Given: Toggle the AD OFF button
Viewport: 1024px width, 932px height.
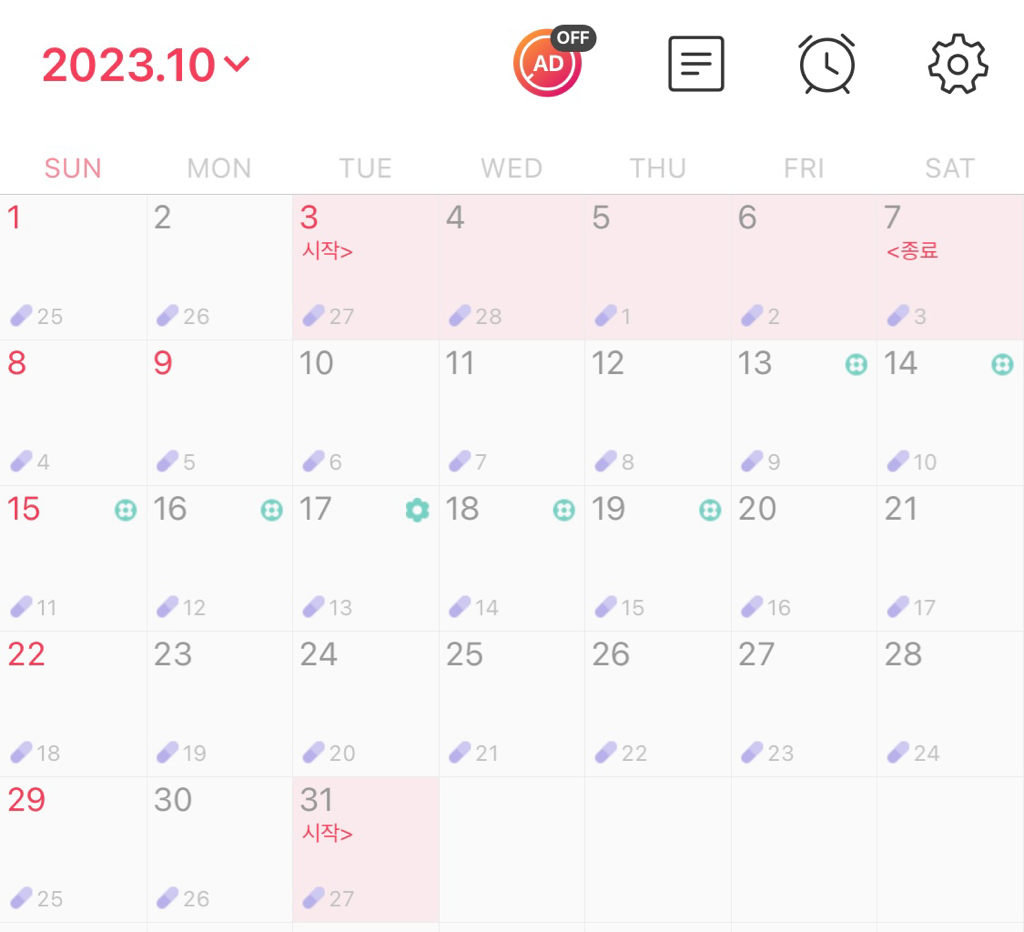Looking at the screenshot, I should 548,63.
